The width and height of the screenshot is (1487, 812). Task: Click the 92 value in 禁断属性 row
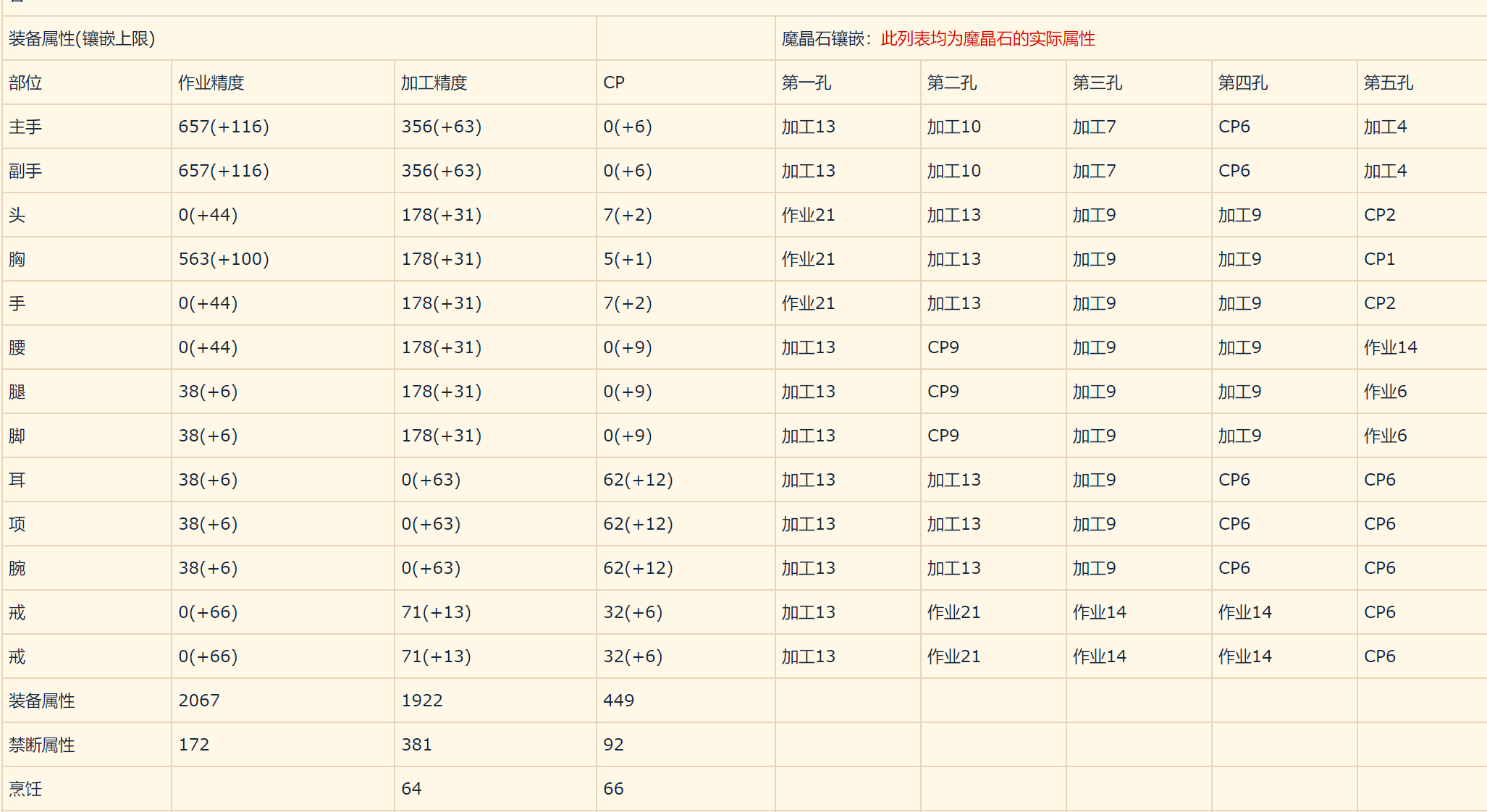pyautogui.click(x=614, y=745)
